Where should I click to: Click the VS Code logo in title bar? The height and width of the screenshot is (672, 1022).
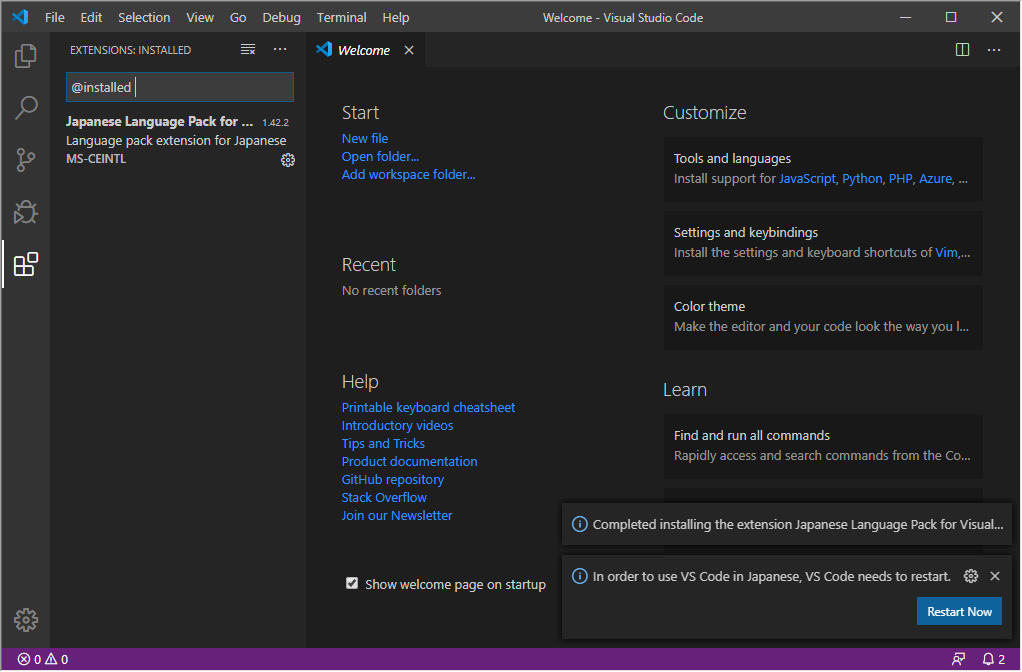[20, 17]
